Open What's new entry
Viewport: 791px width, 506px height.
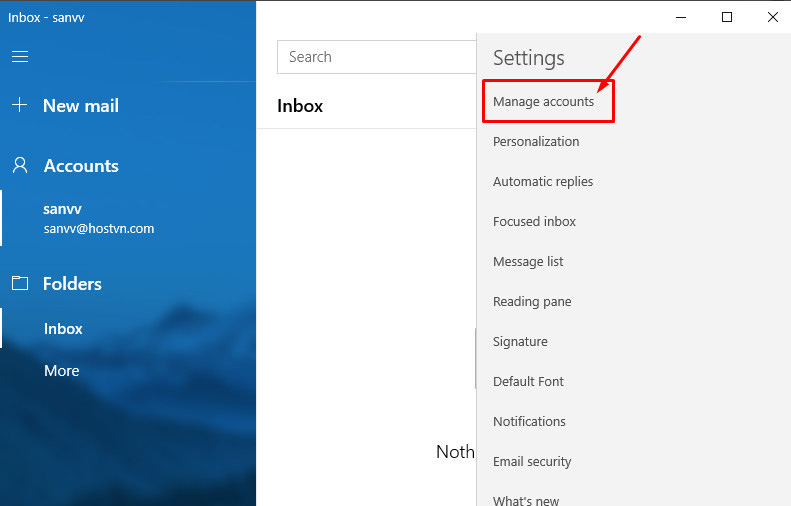(x=526, y=499)
